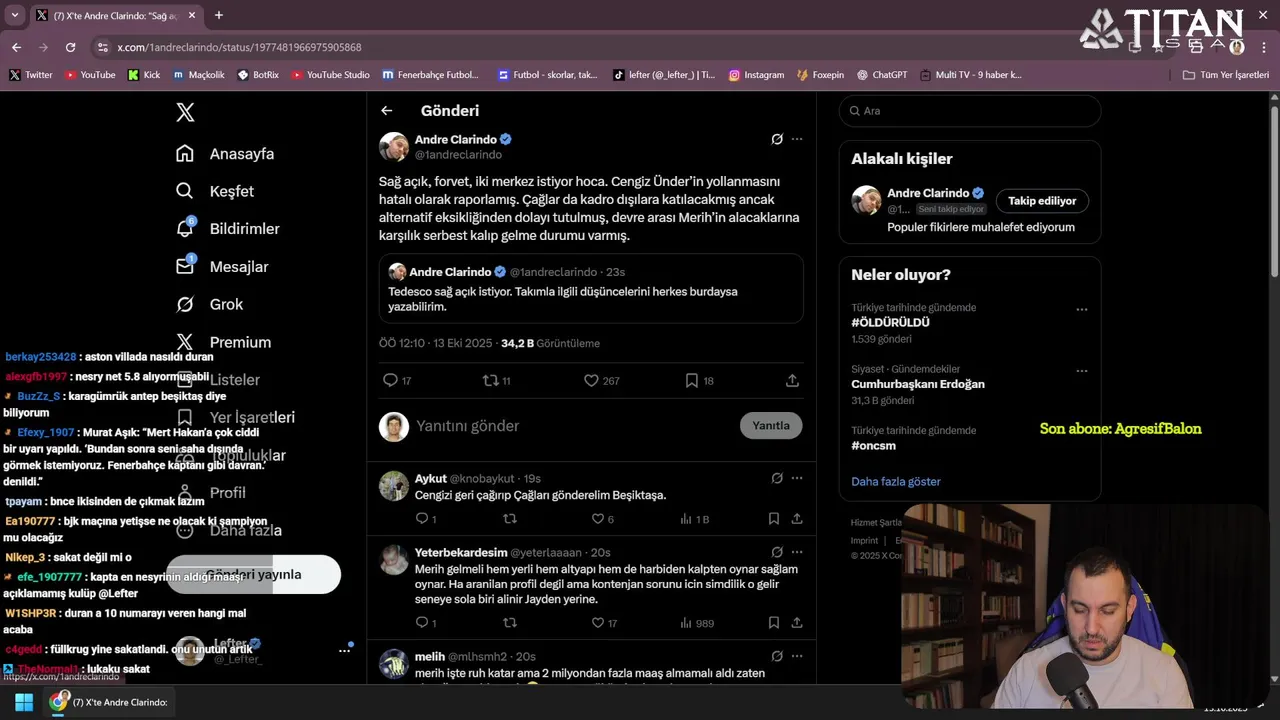
Task: Click reply icon with 17 replies
Action: 397,381
